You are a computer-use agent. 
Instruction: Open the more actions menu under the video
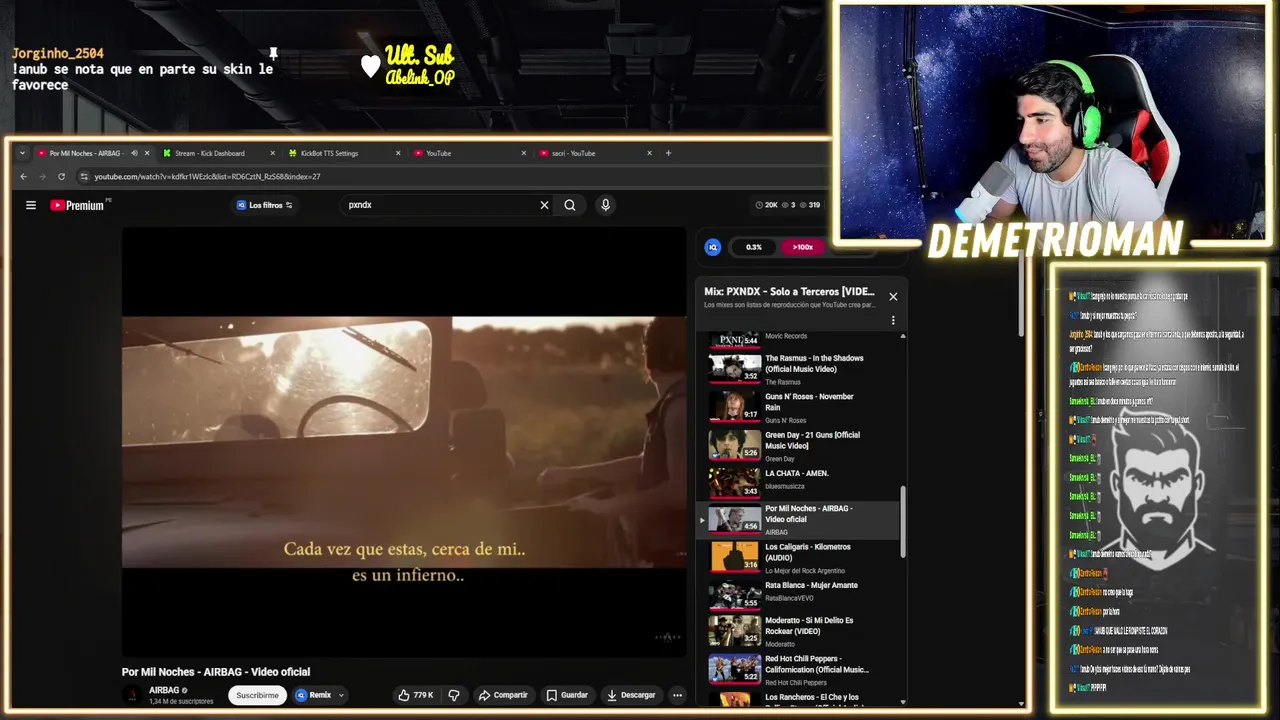pos(677,695)
